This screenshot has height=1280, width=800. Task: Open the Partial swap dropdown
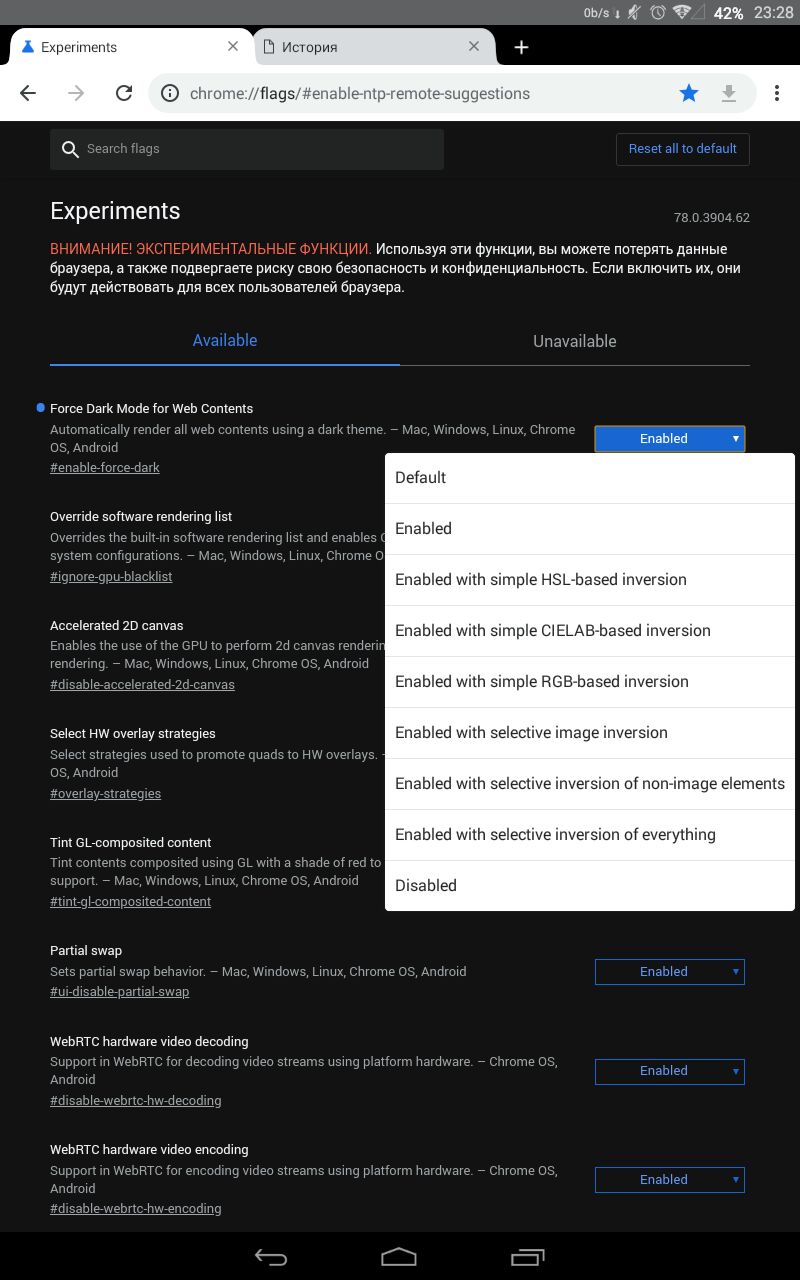pyautogui.click(x=669, y=971)
